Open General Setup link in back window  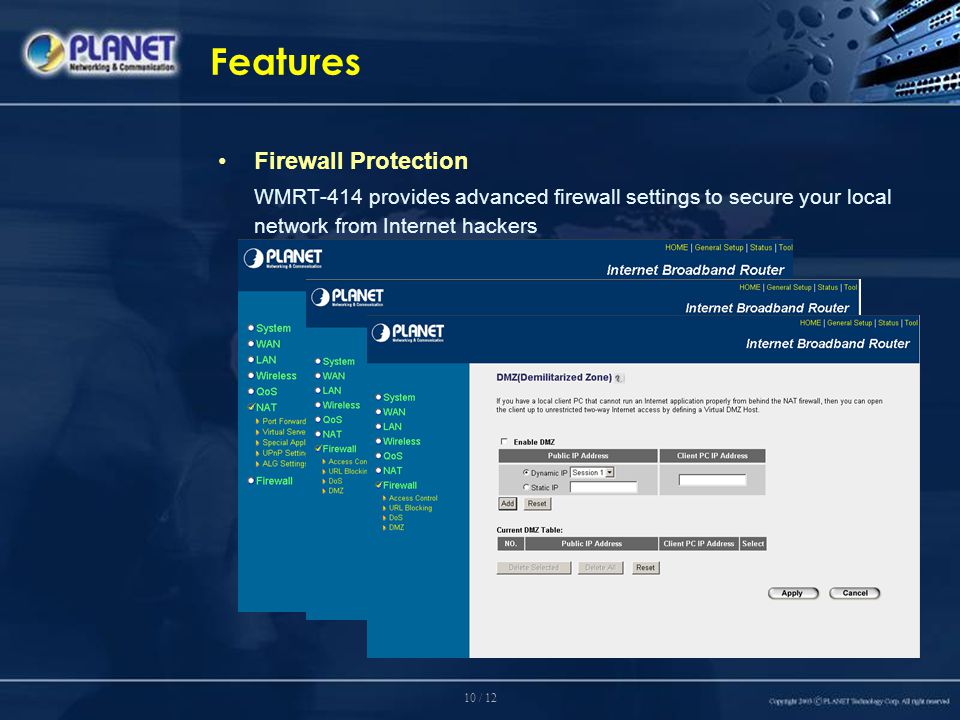tap(719, 247)
